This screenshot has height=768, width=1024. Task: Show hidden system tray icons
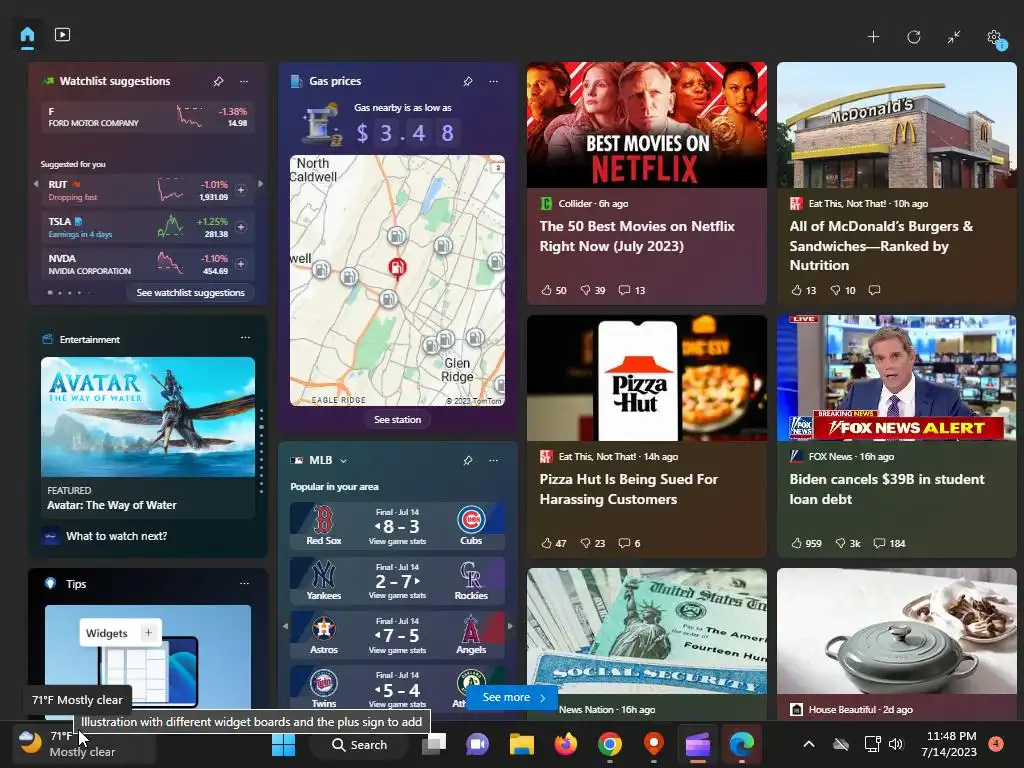click(x=808, y=744)
